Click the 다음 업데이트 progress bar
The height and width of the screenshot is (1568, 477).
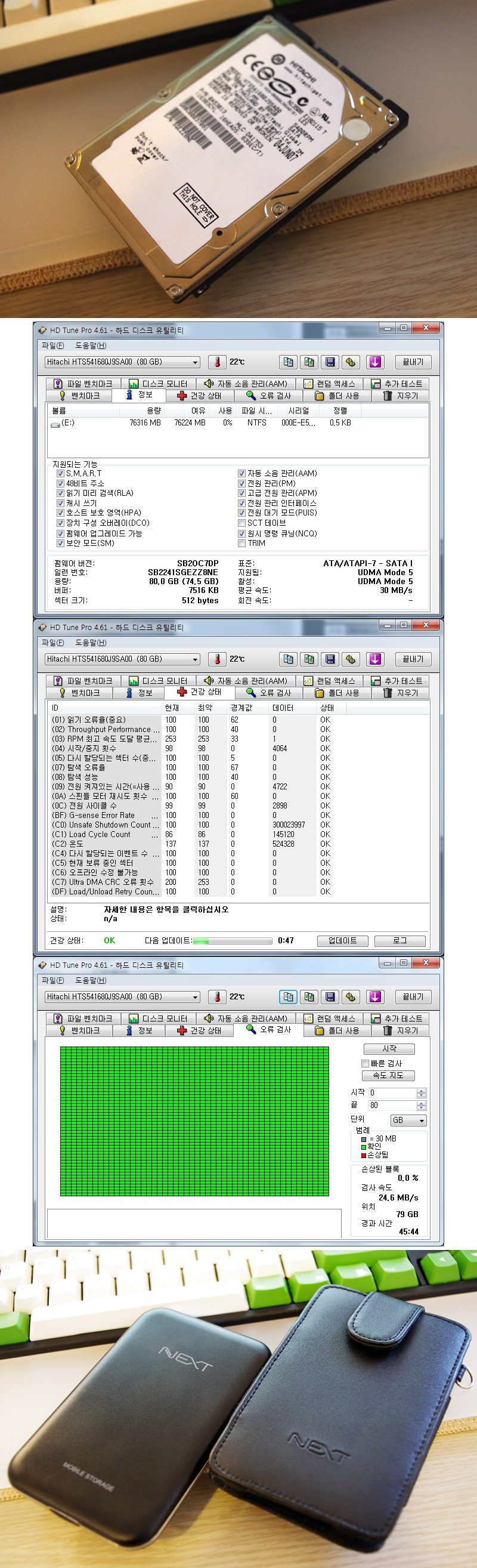[x=233, y=941]
